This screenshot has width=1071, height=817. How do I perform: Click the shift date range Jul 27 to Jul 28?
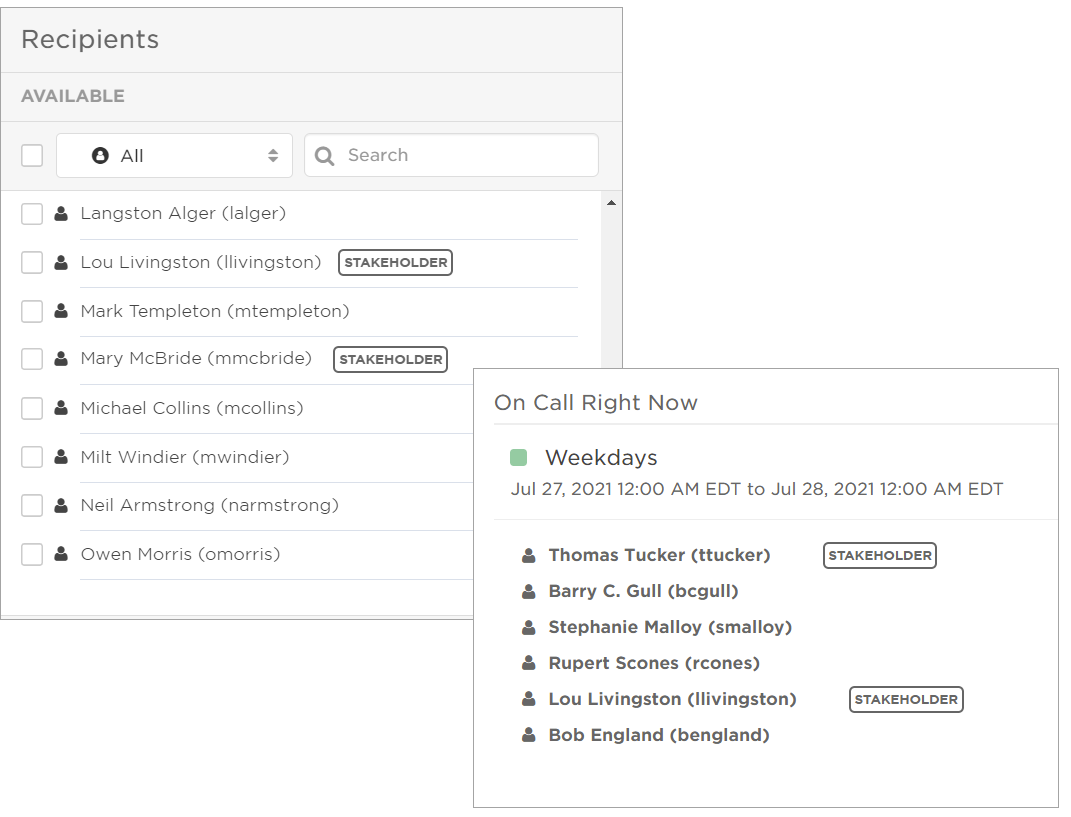click(x=757, y=489)
